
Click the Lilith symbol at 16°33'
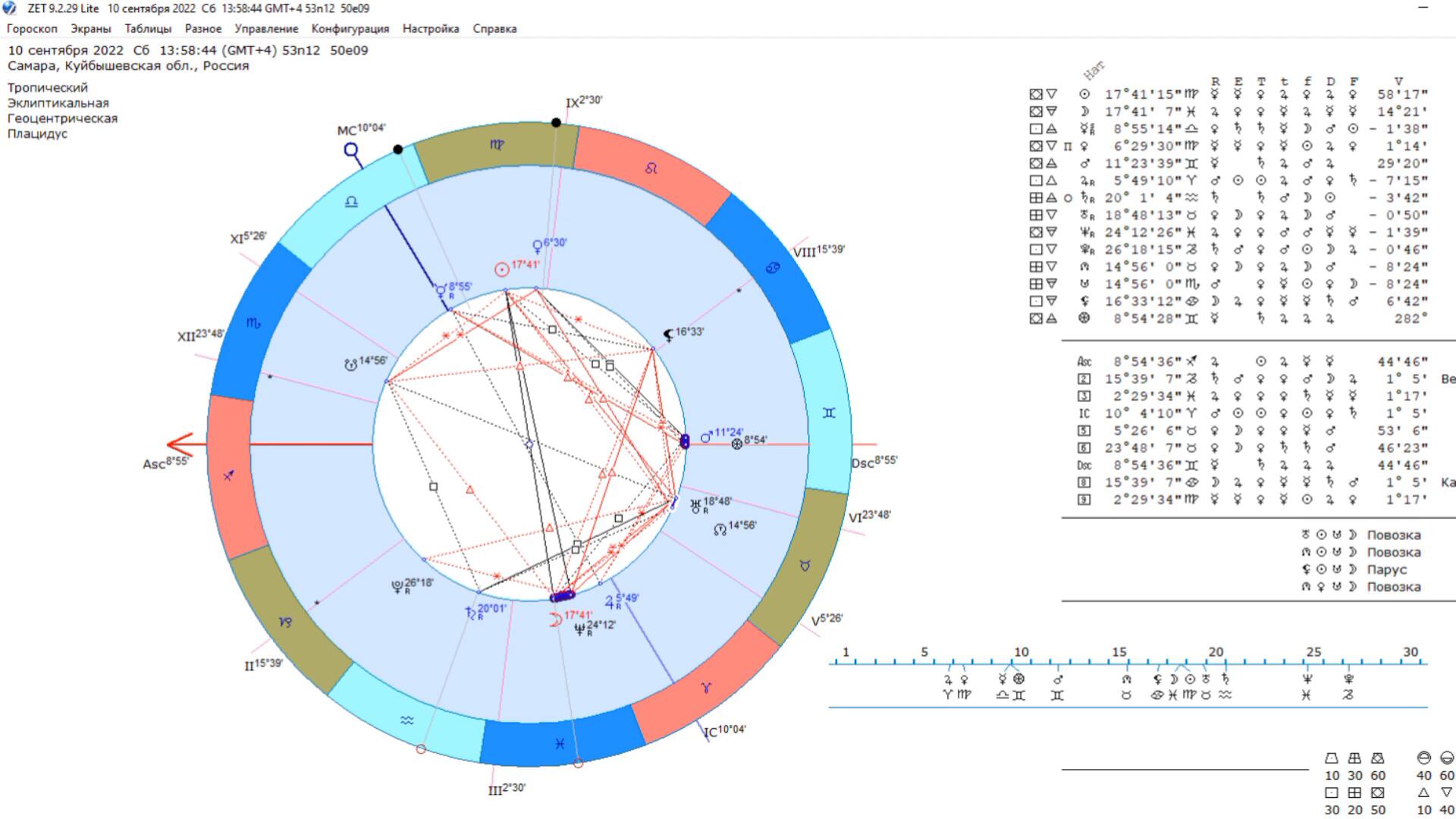(668, 334)
